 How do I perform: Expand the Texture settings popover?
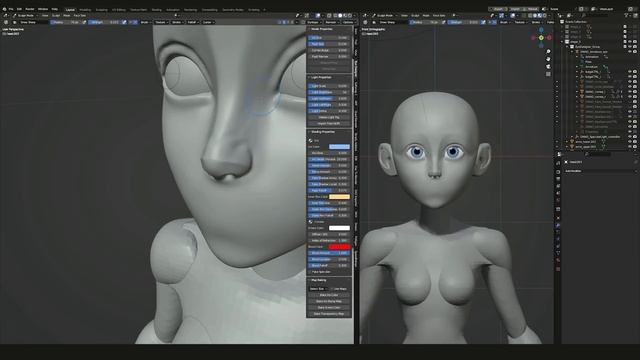coord(161,22)
